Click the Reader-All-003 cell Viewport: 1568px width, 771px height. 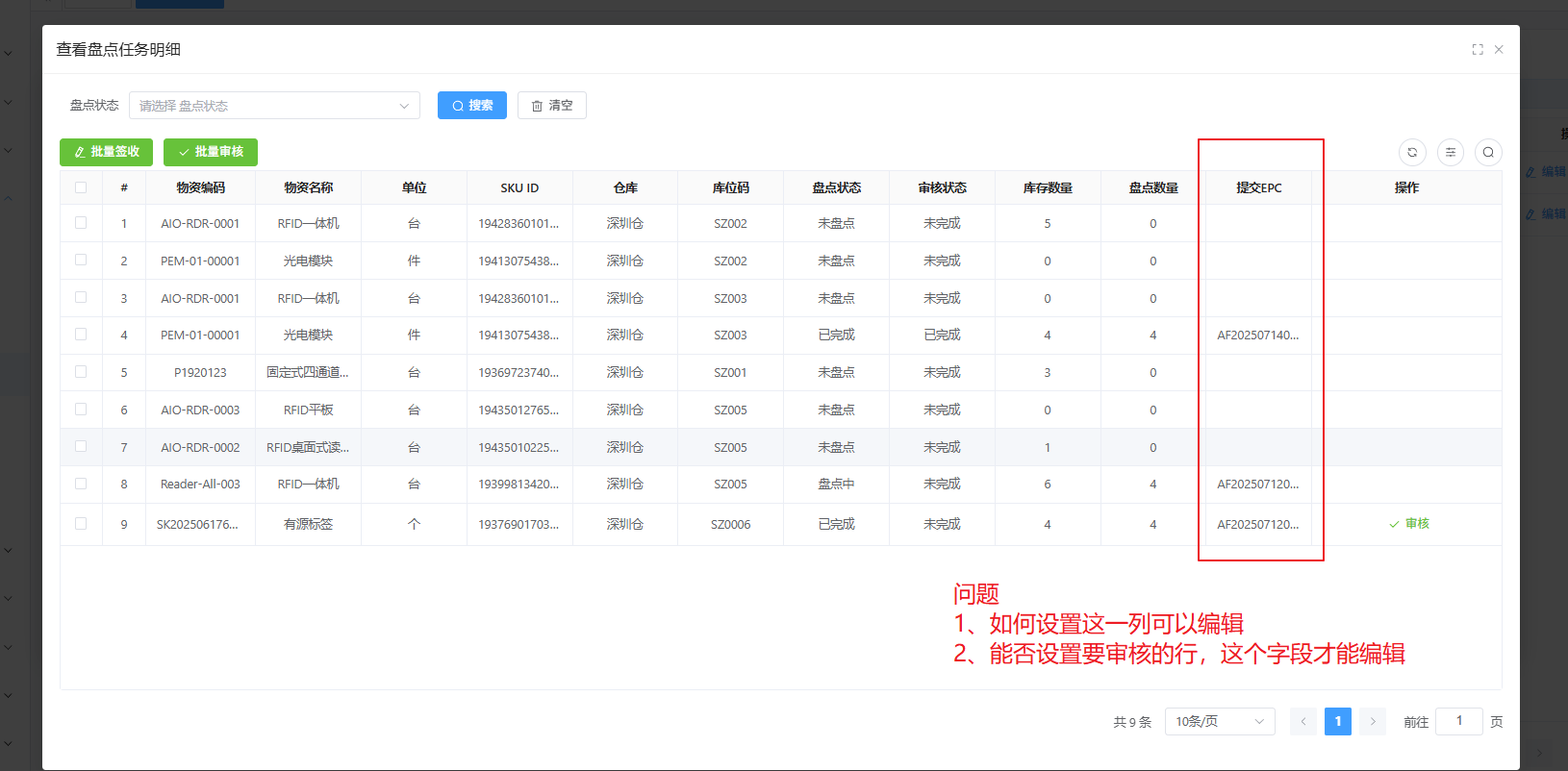(x=200, y=485)
